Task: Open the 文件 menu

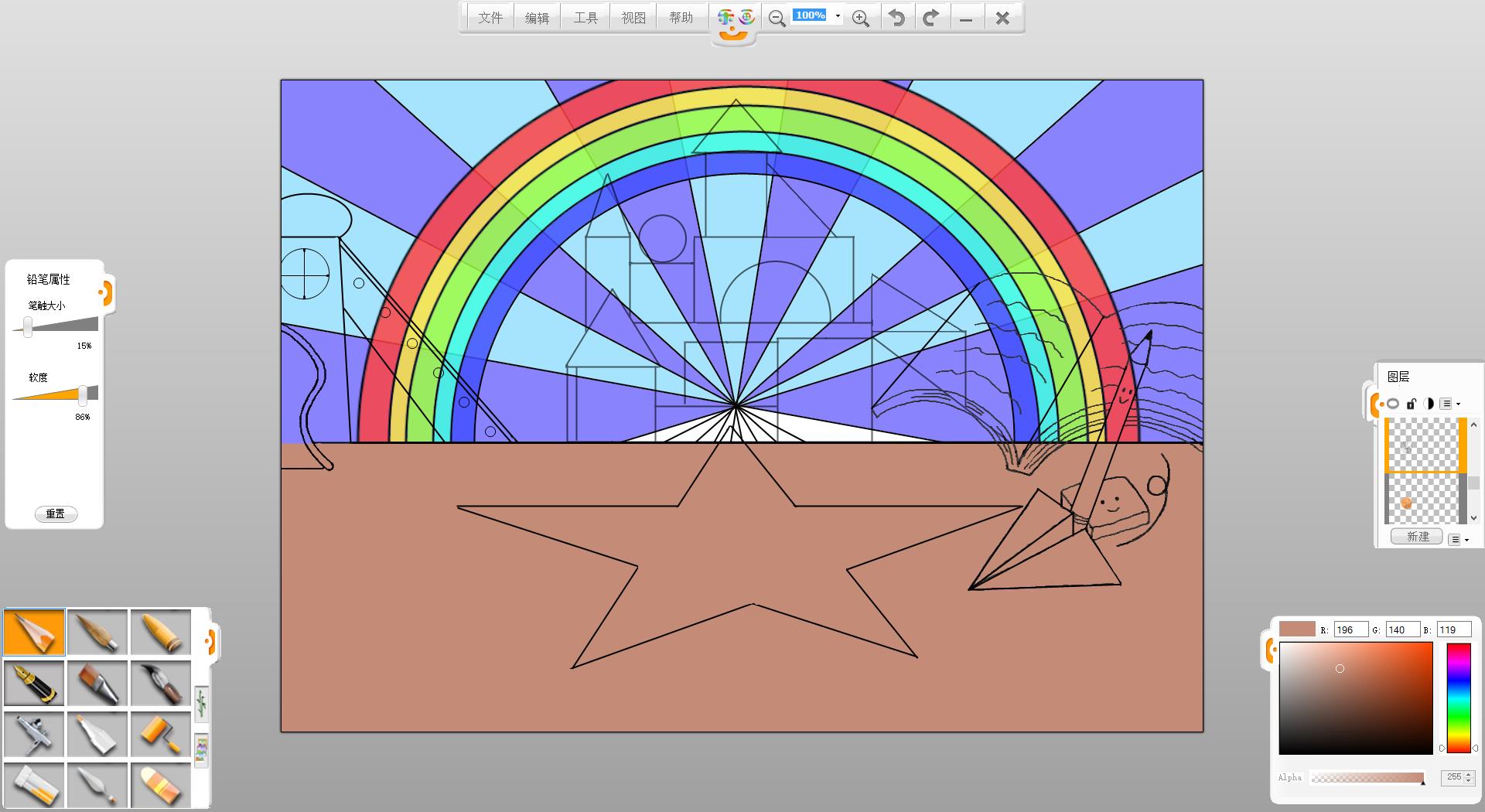Action: [490, 18]
